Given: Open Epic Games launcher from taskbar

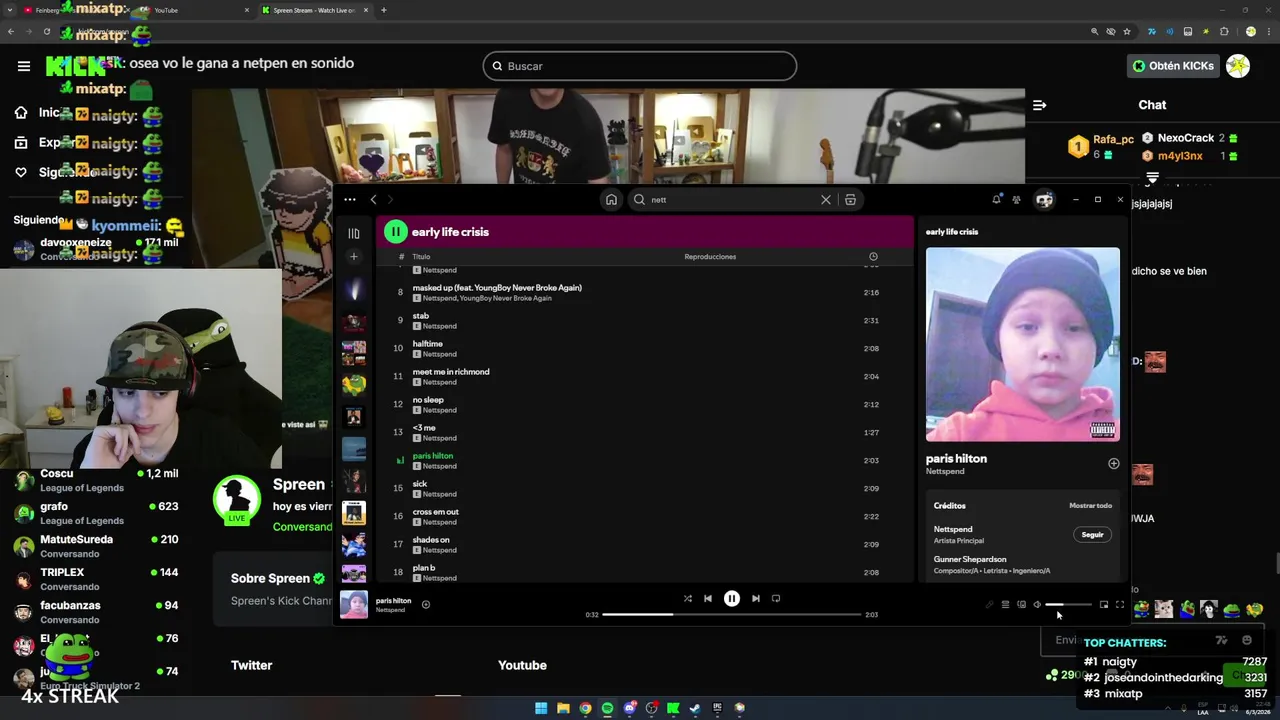Looking at the screenshot, I should 717,708.
